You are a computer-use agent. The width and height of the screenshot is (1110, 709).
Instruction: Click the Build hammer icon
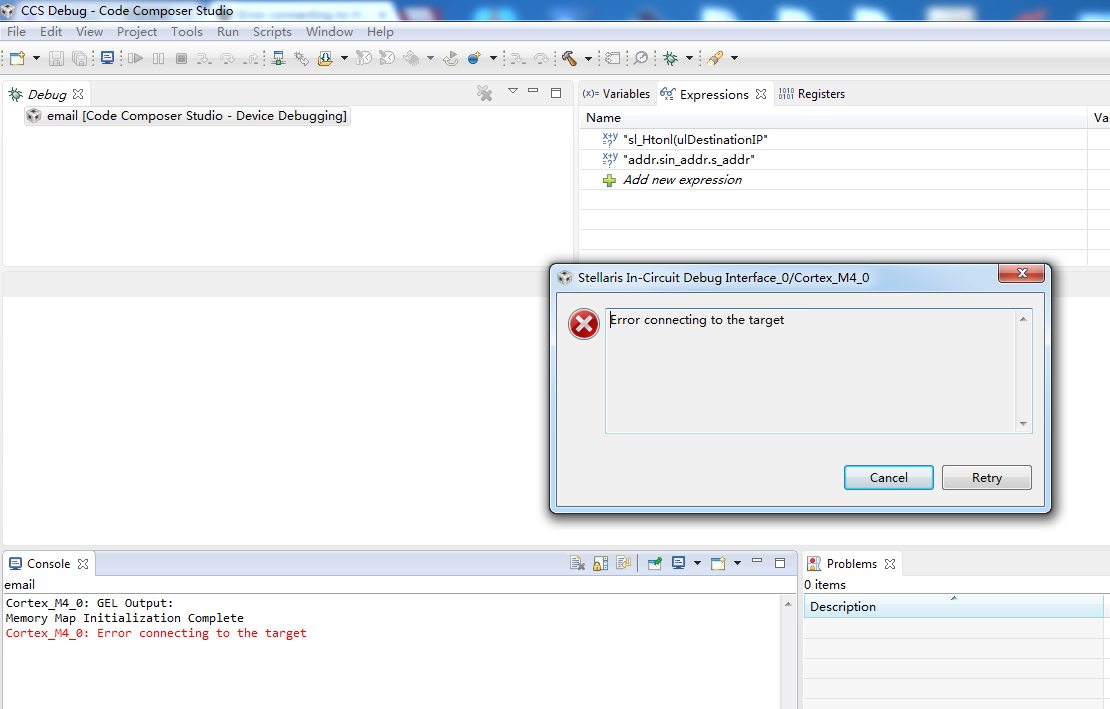click(x=570, y=58)
